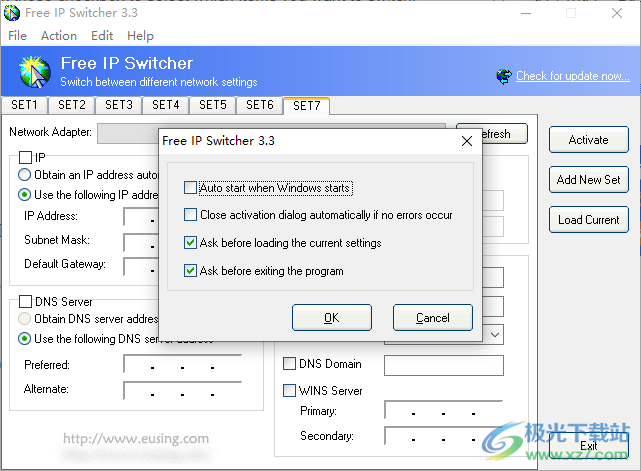Screen dimensions: 641x471
Task: Select Use the following DNS server address
Action: point(25,339)
